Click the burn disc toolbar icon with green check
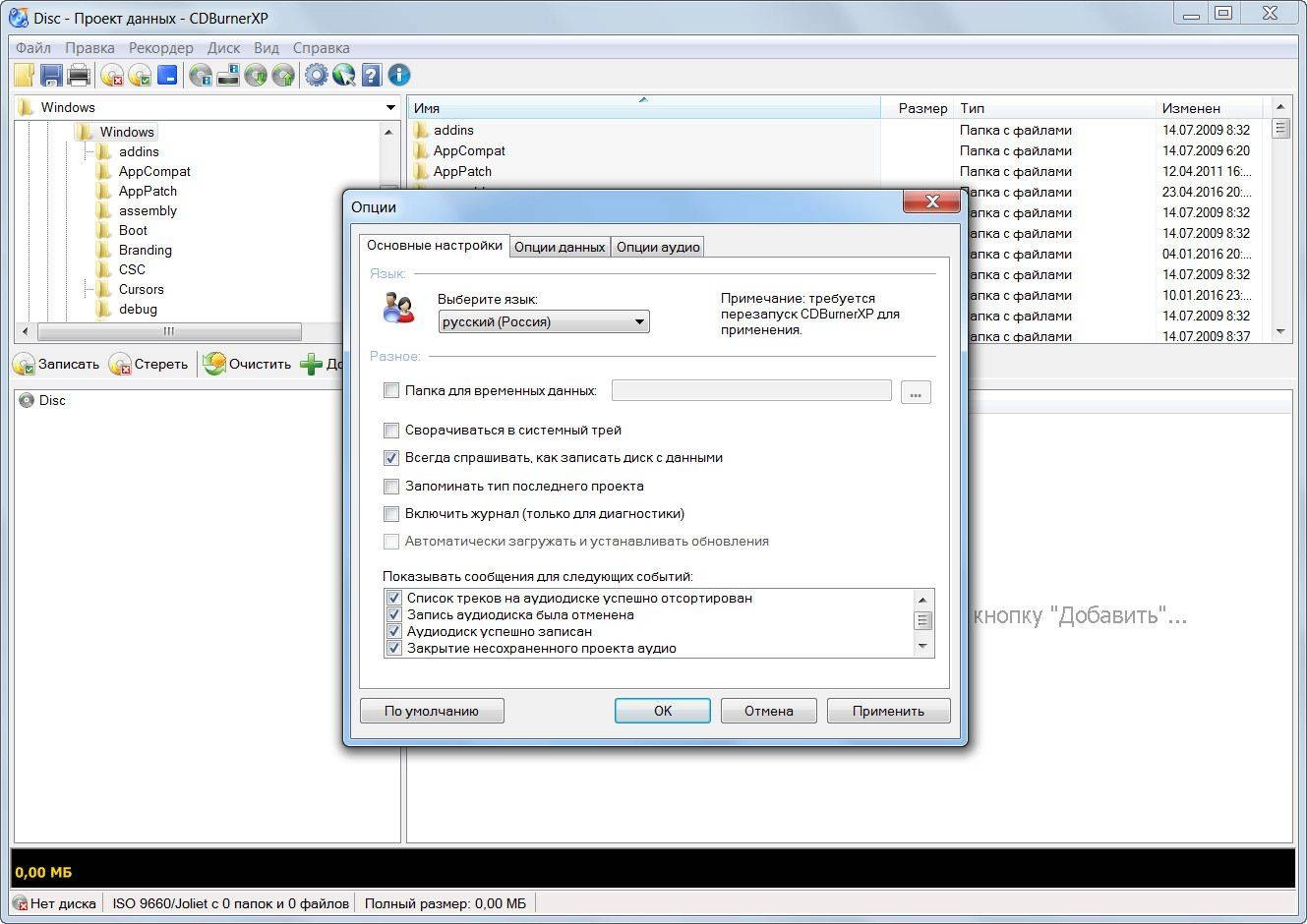This screenshot has width=1307, height=924. point(140,75)
